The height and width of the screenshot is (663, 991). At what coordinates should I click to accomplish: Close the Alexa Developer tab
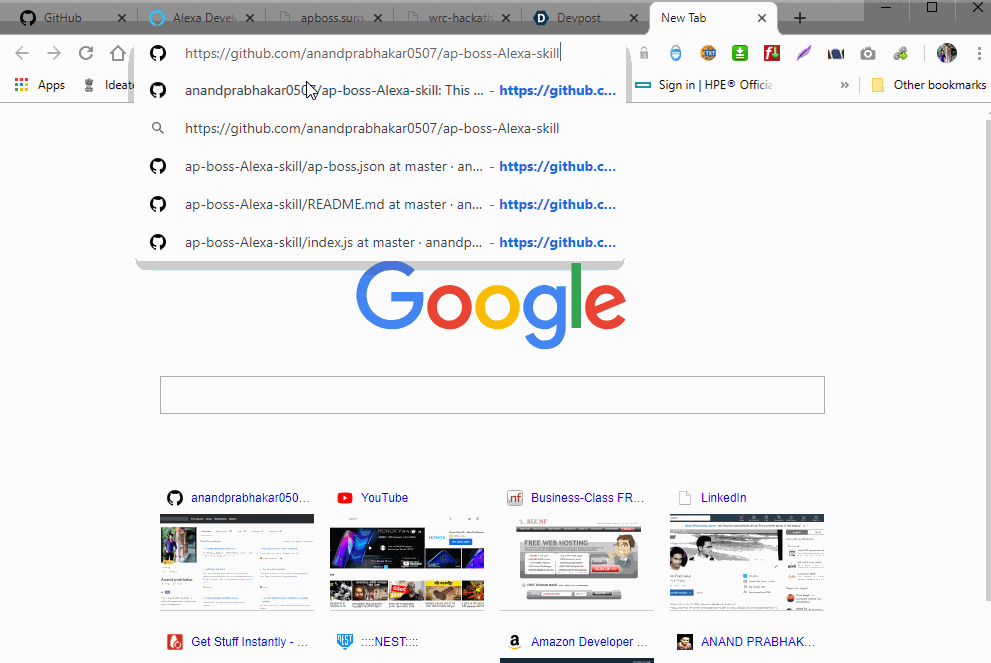[x=250, y=18]
